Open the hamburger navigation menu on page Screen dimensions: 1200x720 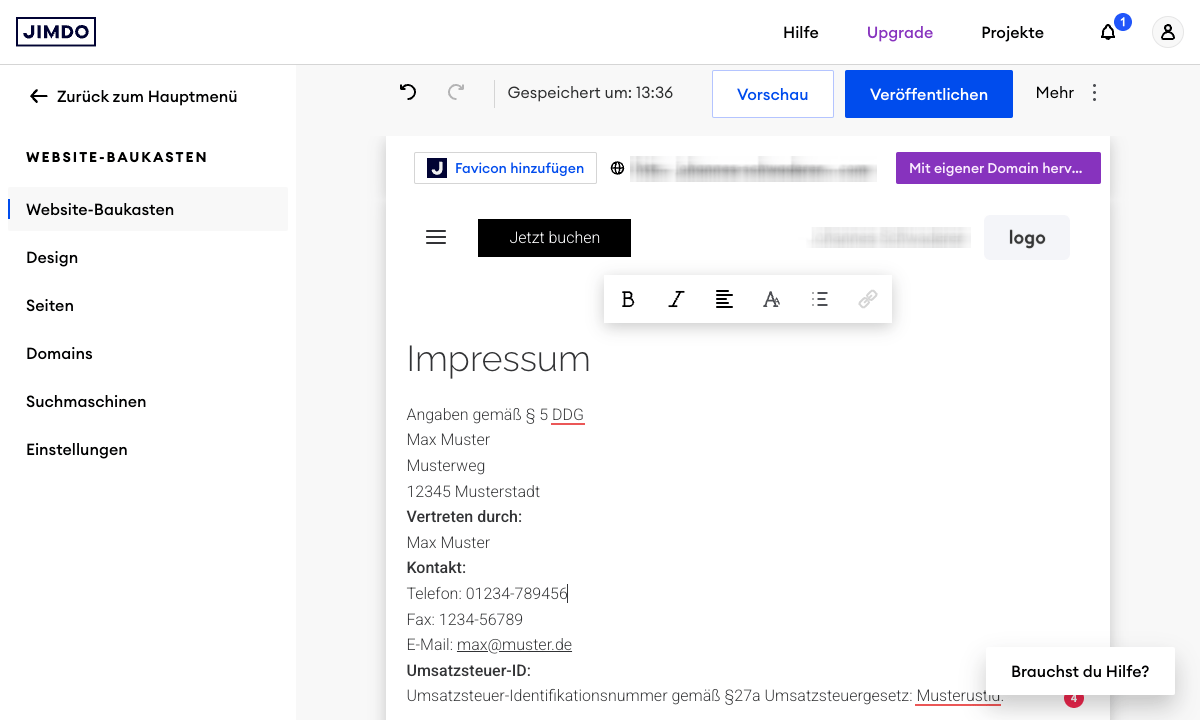point(436,237)
